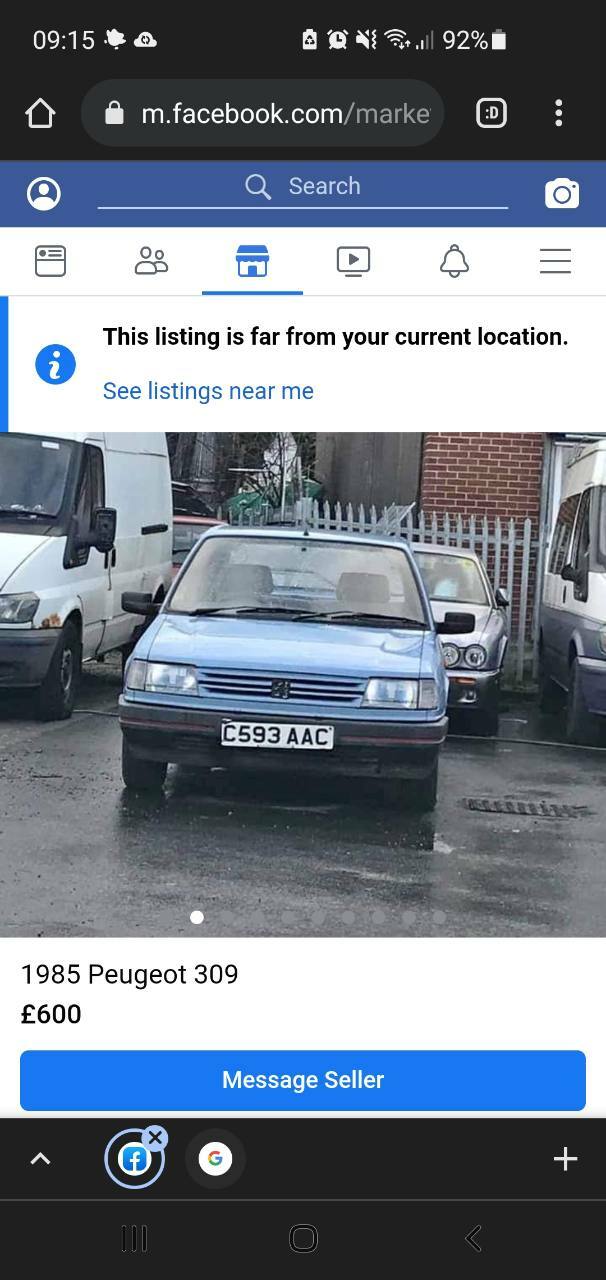
Task: Follow See listings near me link
Action: coord(208,391)
